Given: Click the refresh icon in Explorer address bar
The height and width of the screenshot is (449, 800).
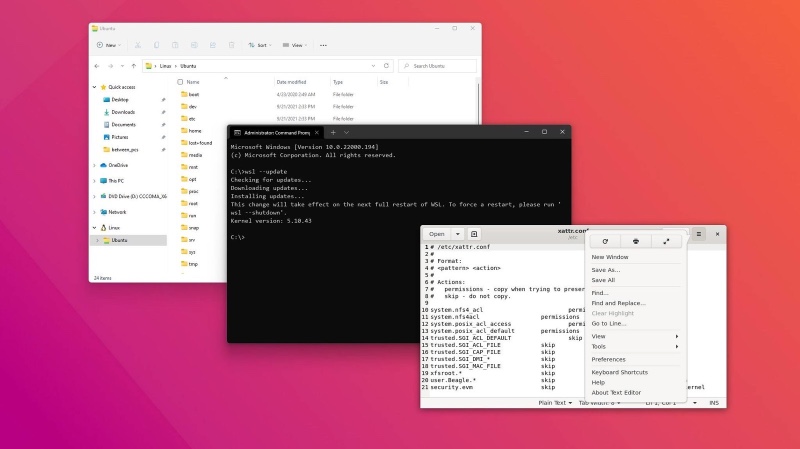Looking at the screenshot, I should click(386, 66).
